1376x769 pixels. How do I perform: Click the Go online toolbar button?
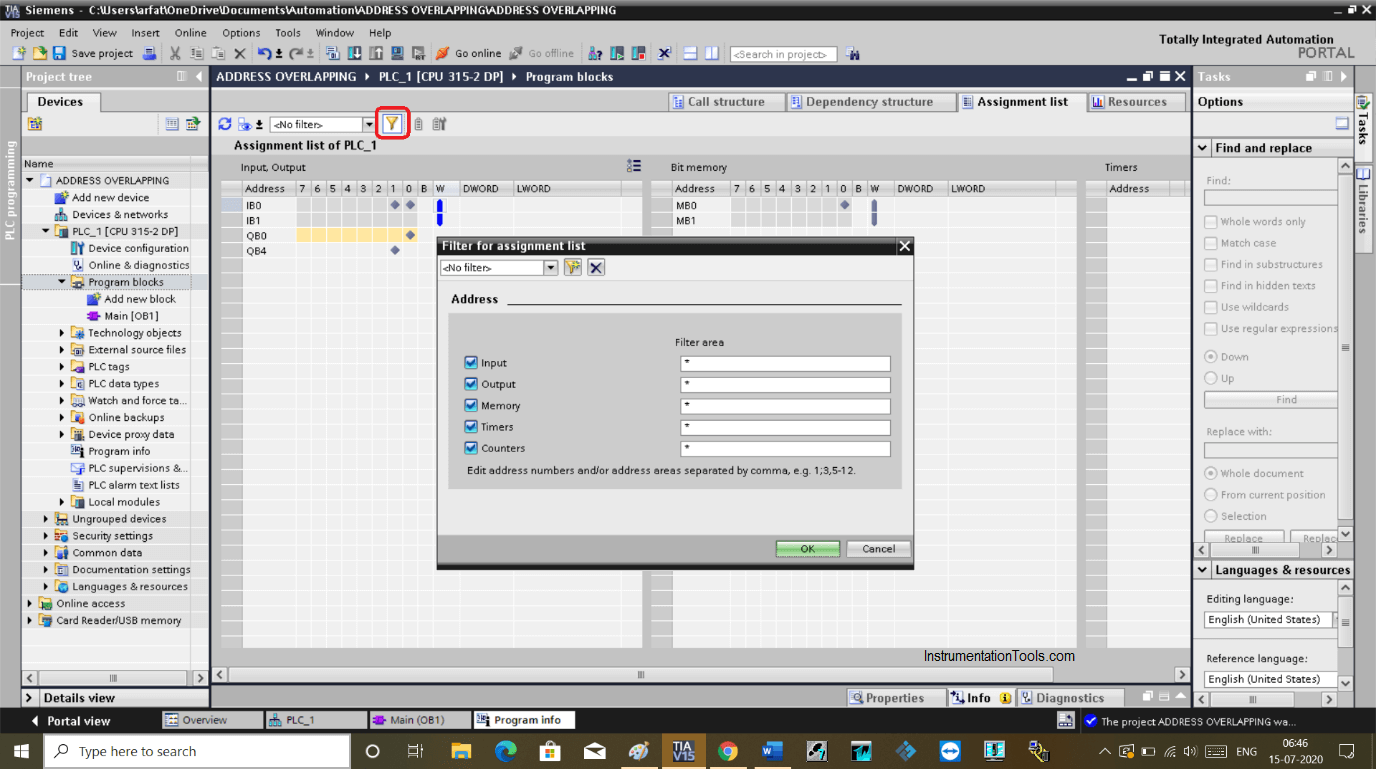click(469, 53)
